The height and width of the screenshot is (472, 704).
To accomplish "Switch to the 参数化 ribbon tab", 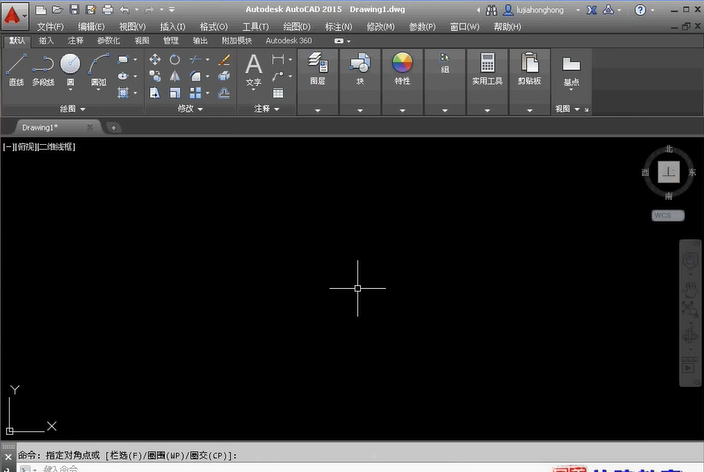I will (108, 41).
